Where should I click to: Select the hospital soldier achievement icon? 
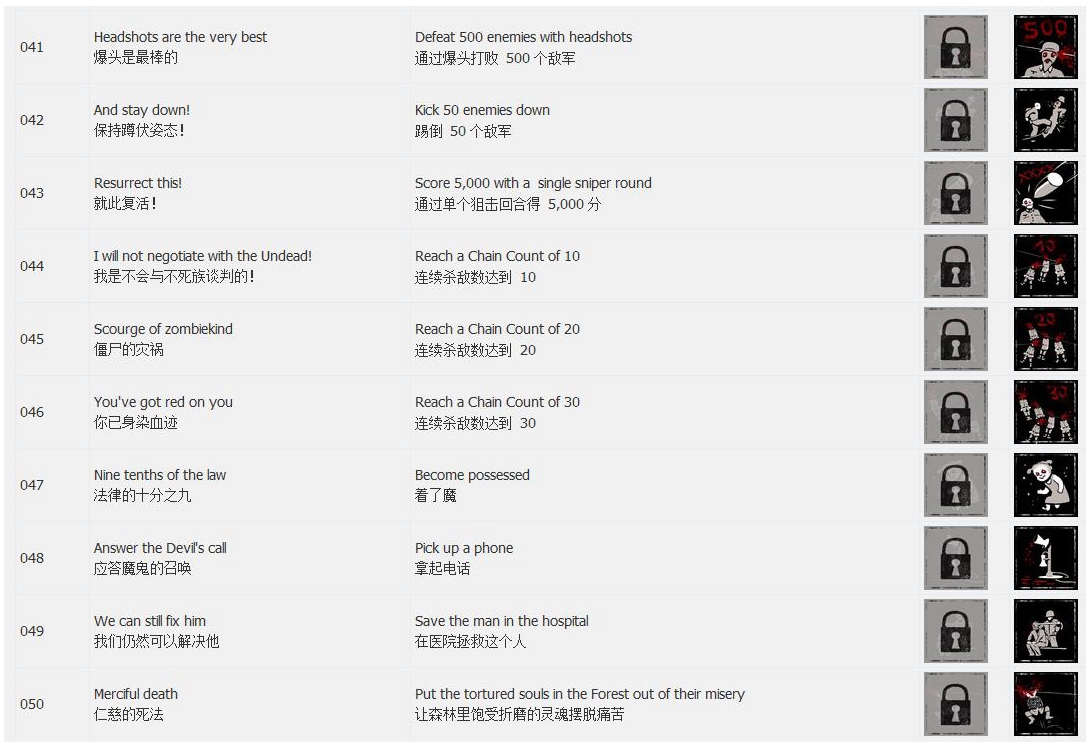[1046, 631]
